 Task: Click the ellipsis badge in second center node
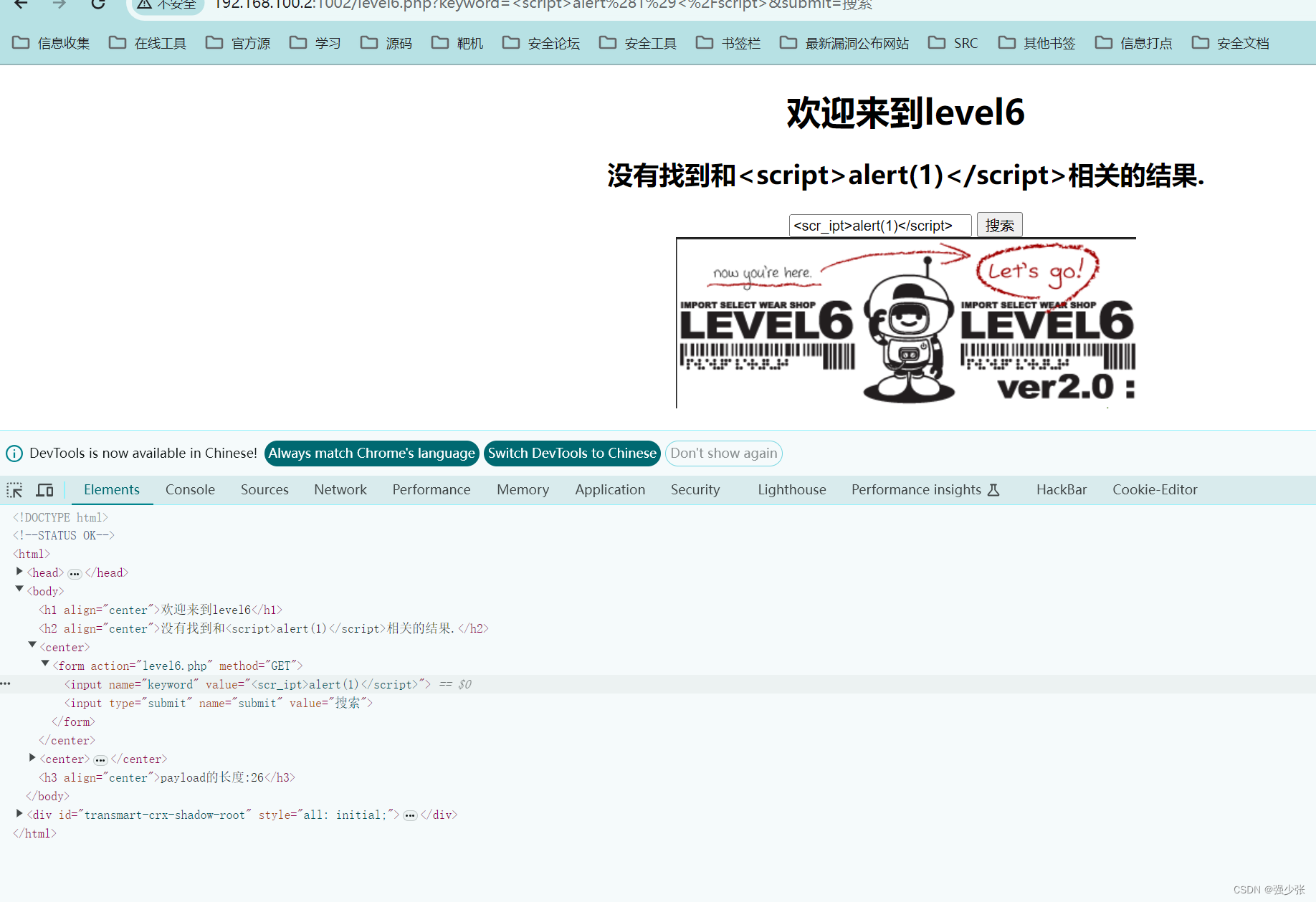[100, 759]
